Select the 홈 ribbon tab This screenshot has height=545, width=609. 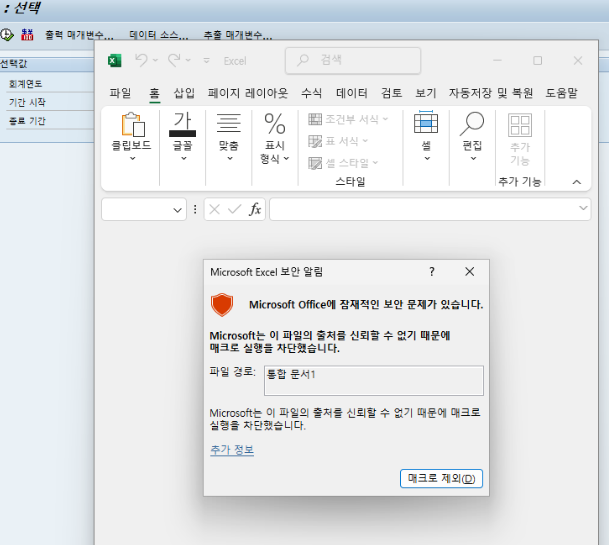[155, 93]
